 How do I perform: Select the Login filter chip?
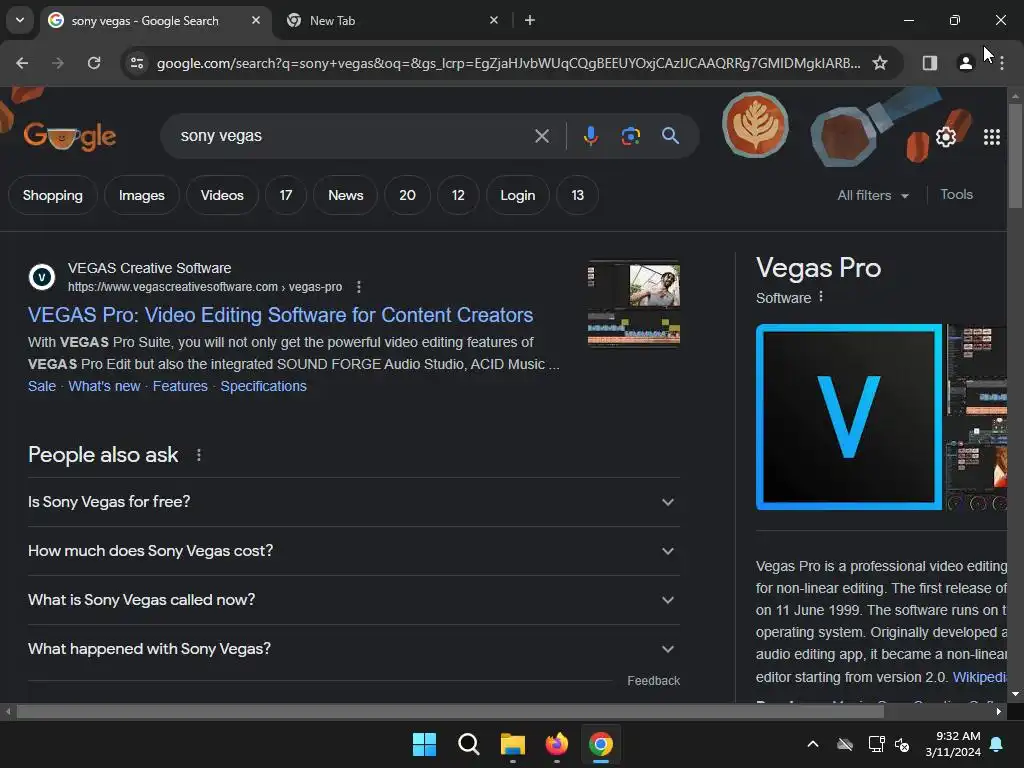click(518, 195)
